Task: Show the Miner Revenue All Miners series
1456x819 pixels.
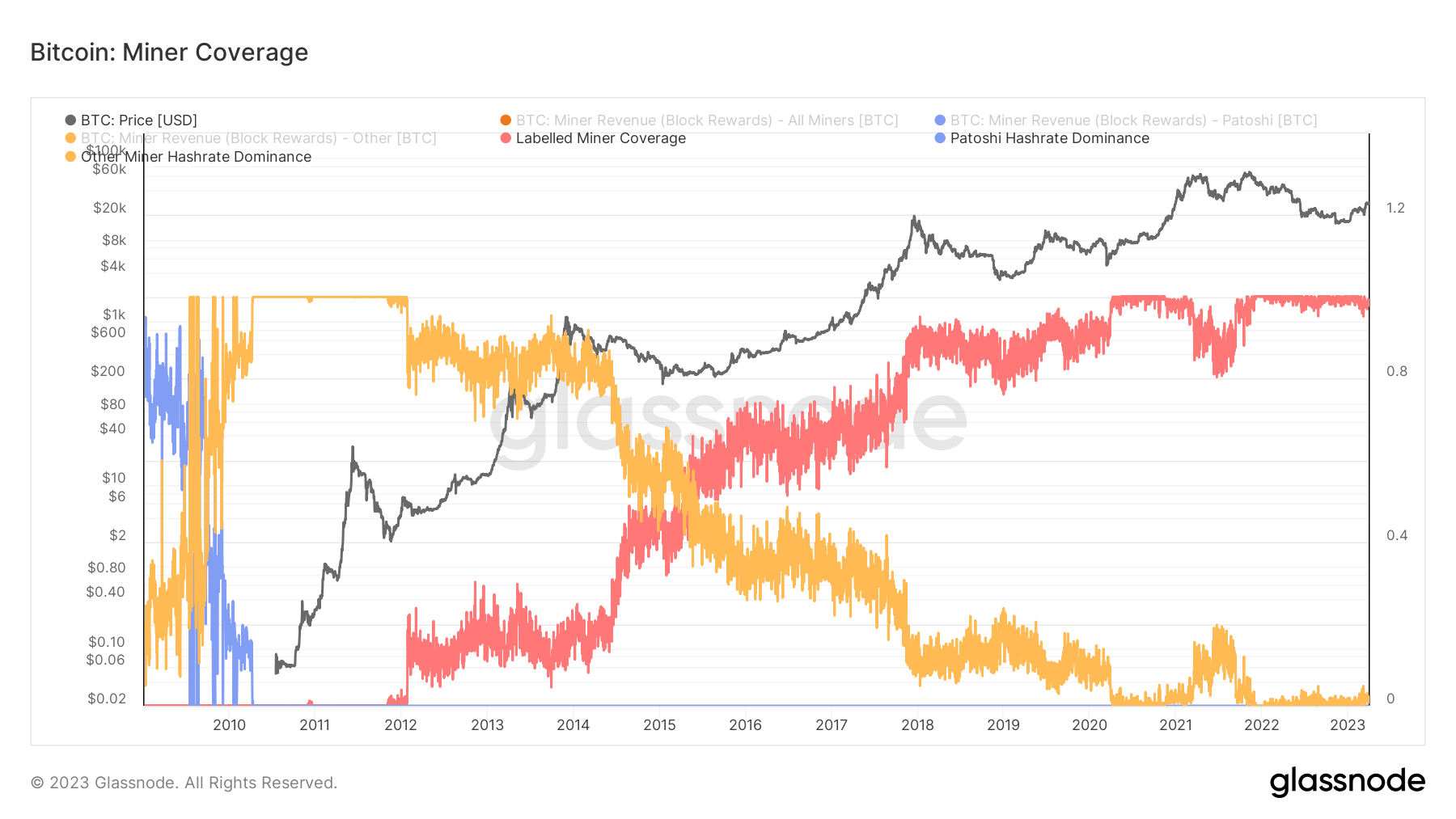Action: (707, 120)
